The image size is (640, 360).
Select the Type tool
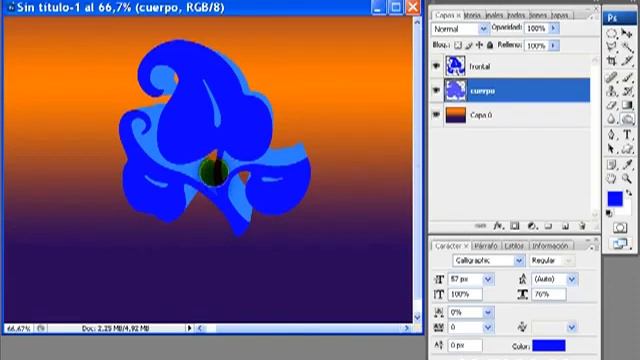[627, 134]
